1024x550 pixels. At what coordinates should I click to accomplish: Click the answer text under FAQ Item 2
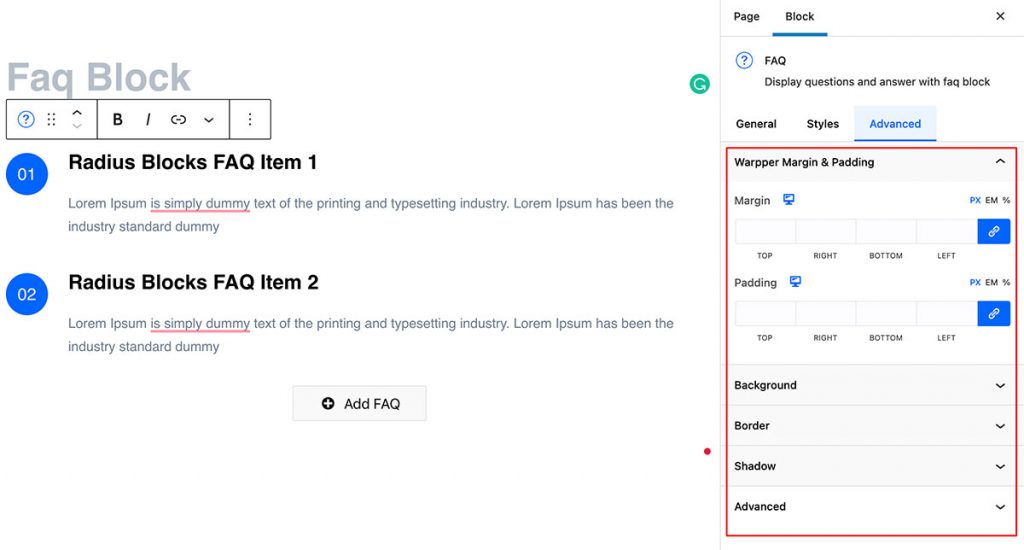pos(371,335)
